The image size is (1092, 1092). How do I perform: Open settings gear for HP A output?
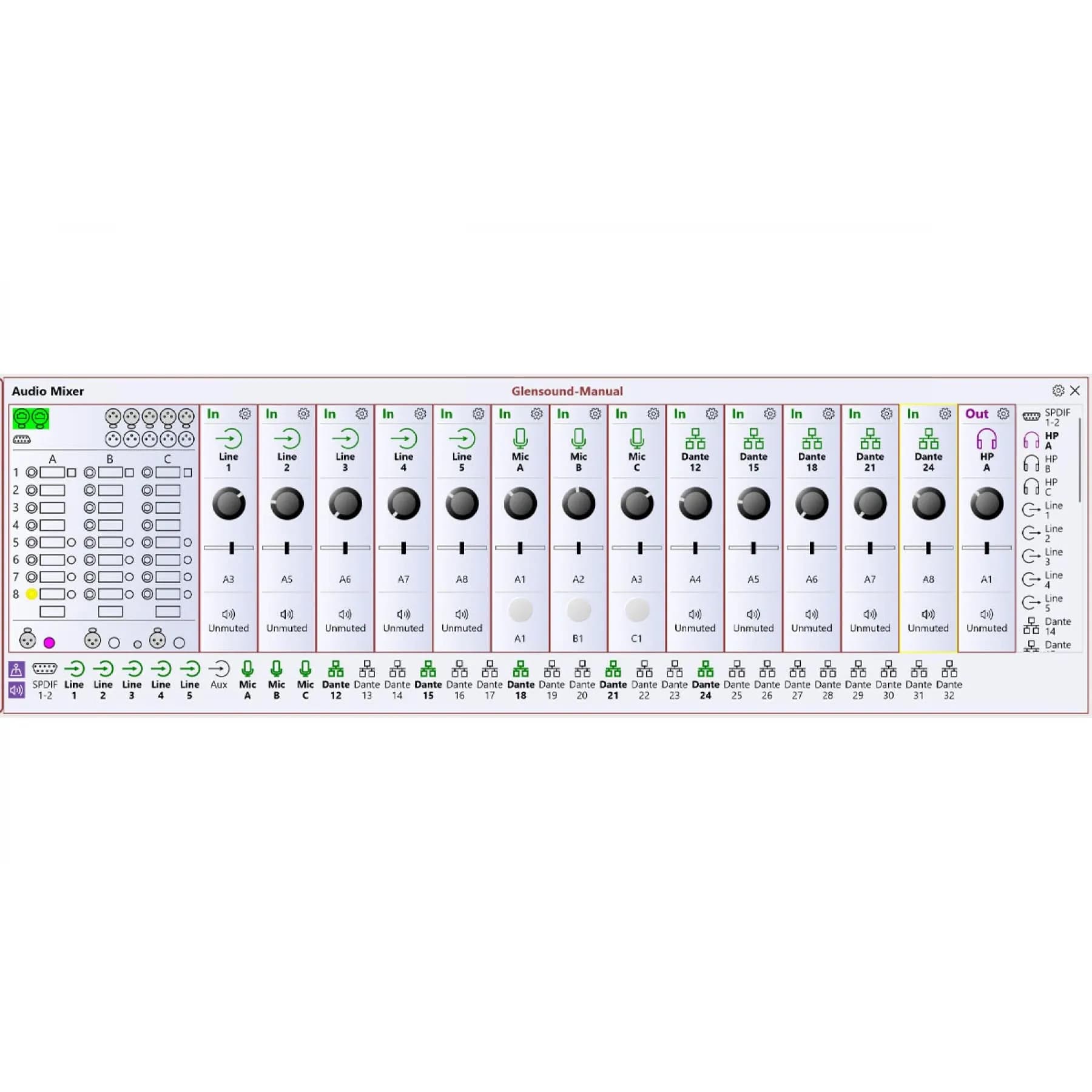point(1003,414)
